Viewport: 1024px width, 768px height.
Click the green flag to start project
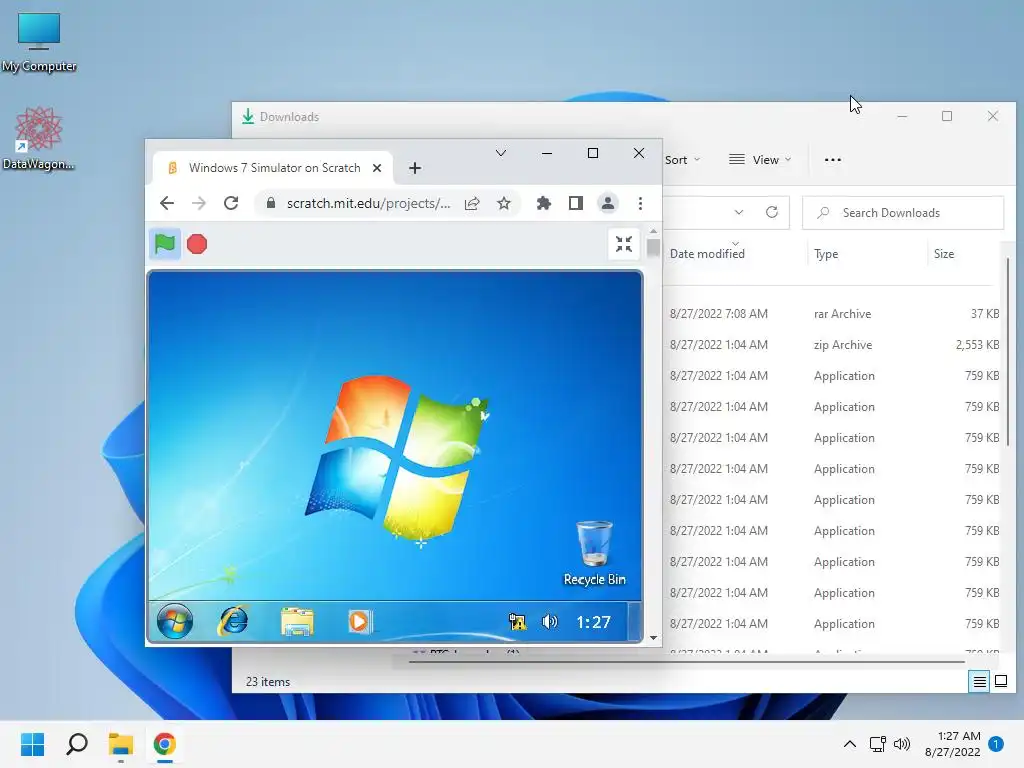coord(165,244)
